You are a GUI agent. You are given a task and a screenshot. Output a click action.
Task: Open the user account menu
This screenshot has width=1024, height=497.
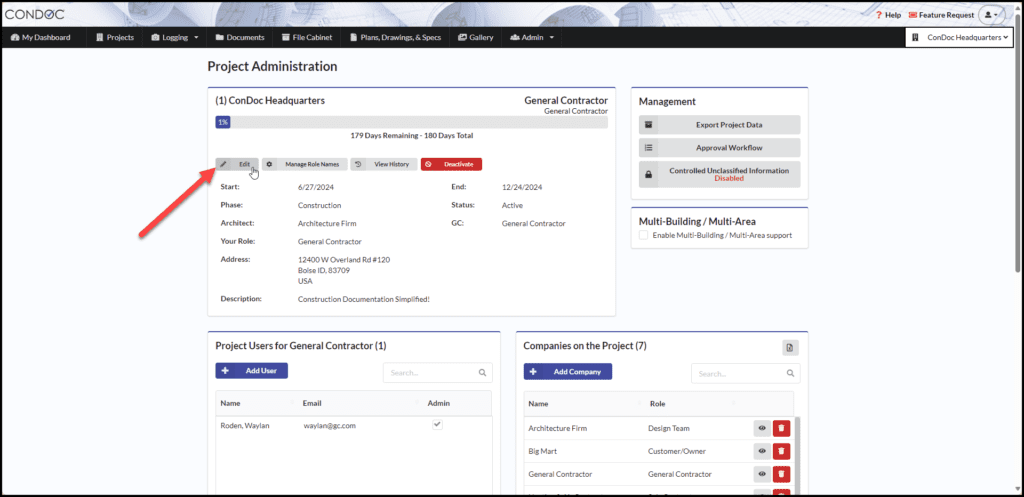[991, 14]
